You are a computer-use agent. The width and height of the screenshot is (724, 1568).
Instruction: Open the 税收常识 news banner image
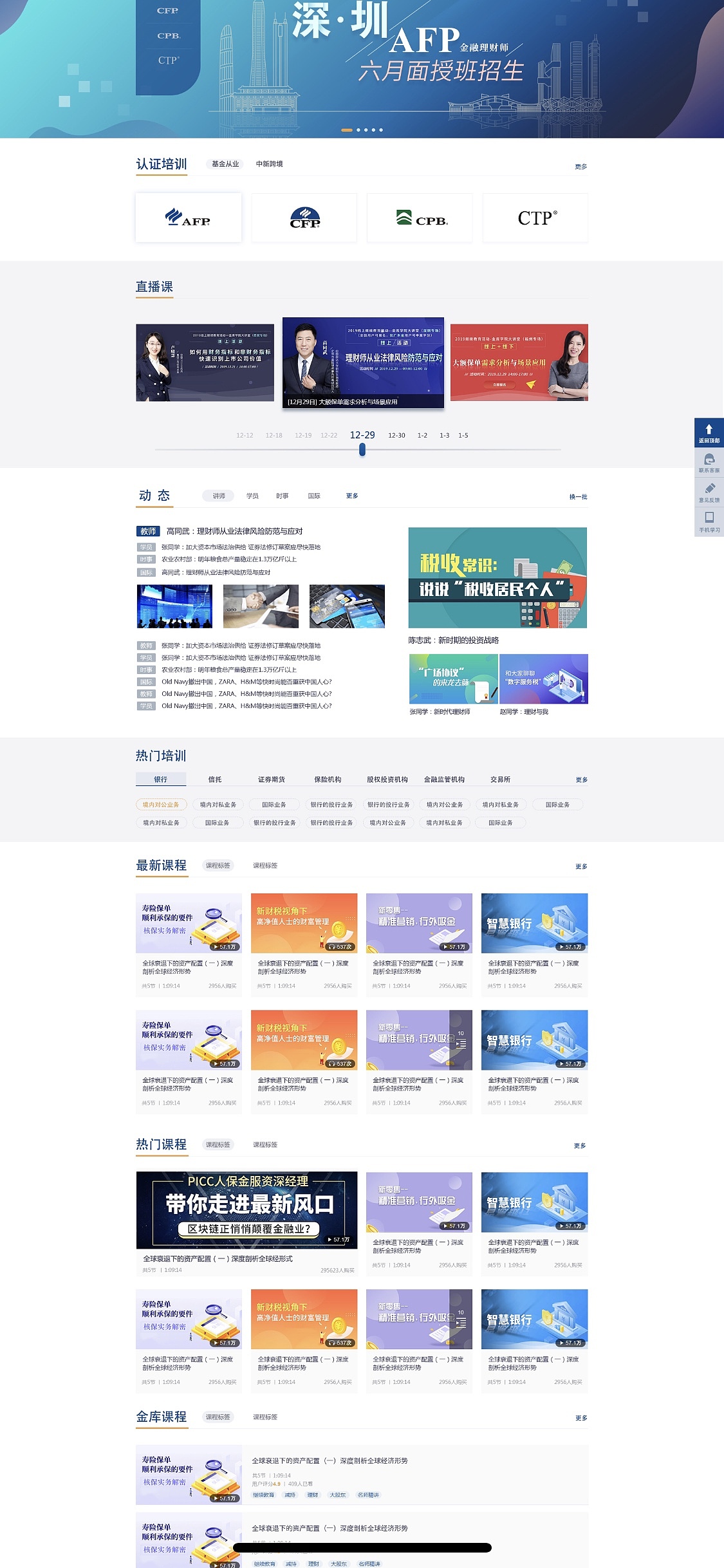(497, 577)
